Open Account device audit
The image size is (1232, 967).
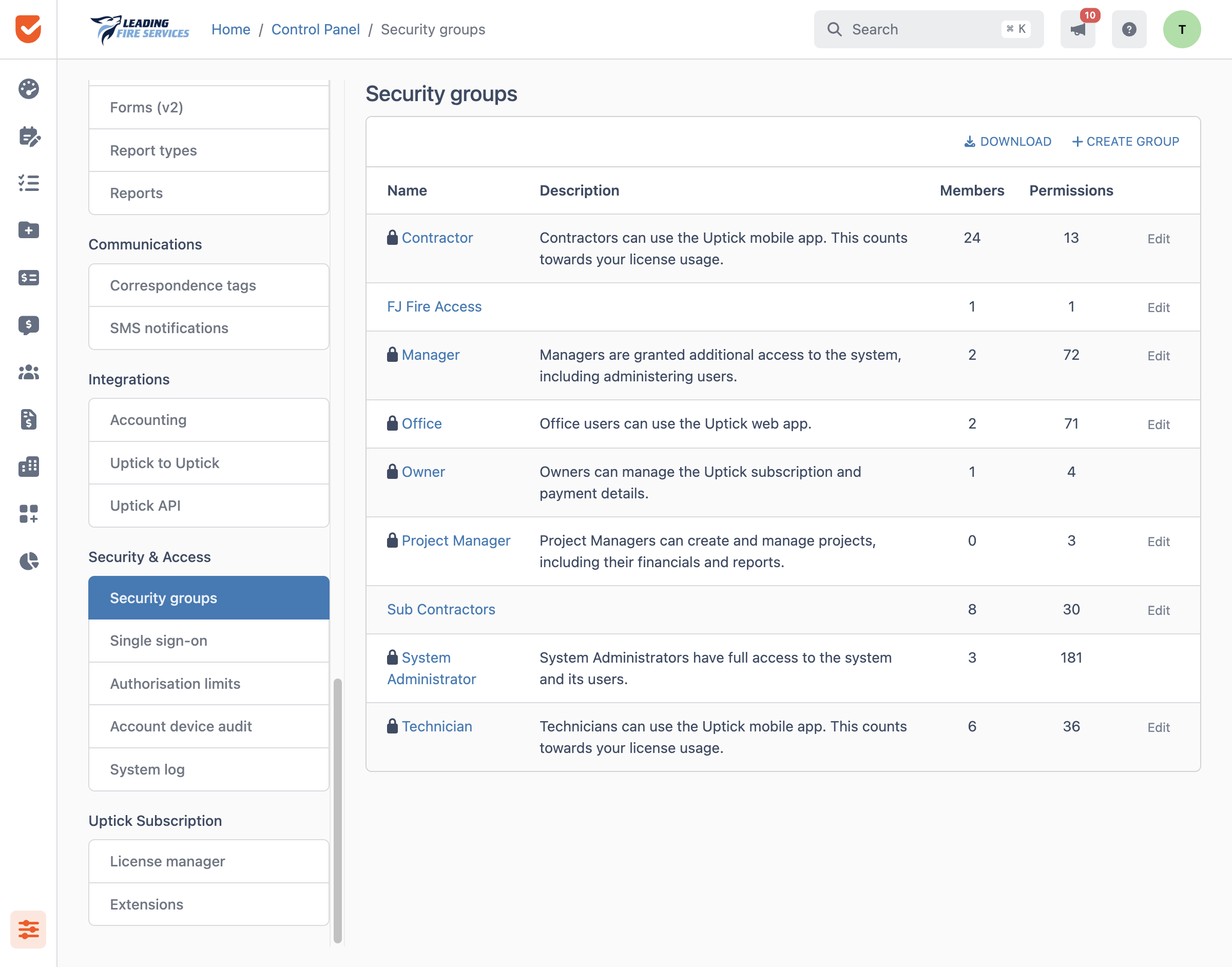click(x=209, y=726)
